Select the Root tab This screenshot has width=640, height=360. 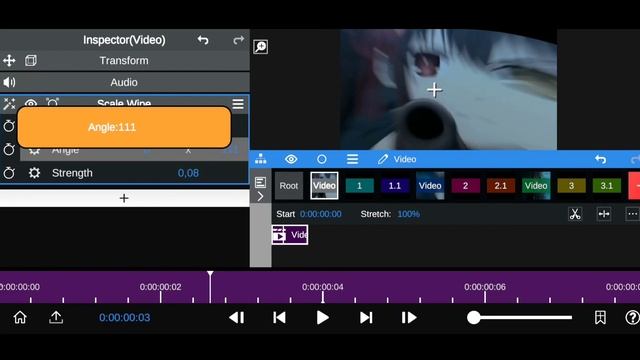pos(289,186)
